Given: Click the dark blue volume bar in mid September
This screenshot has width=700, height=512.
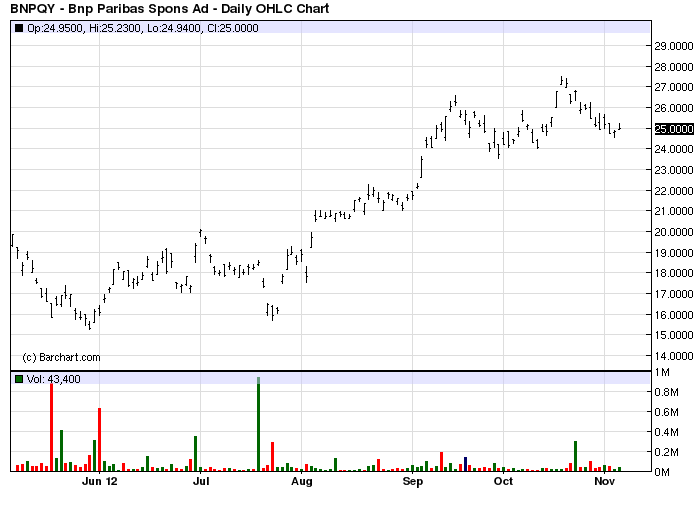Looking at the screenshot, I should coord(466,464).
